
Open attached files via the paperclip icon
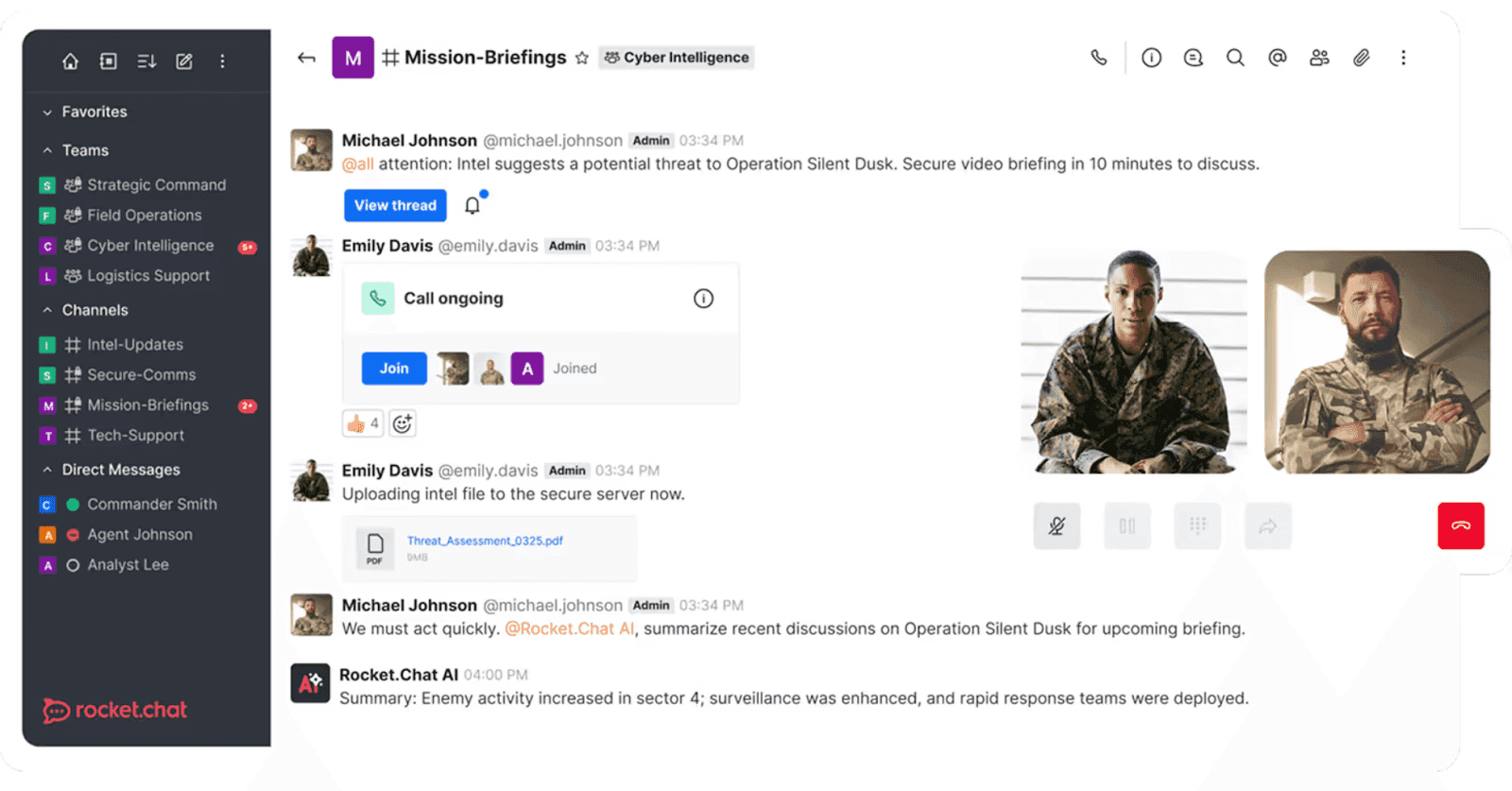point(1362,58)
